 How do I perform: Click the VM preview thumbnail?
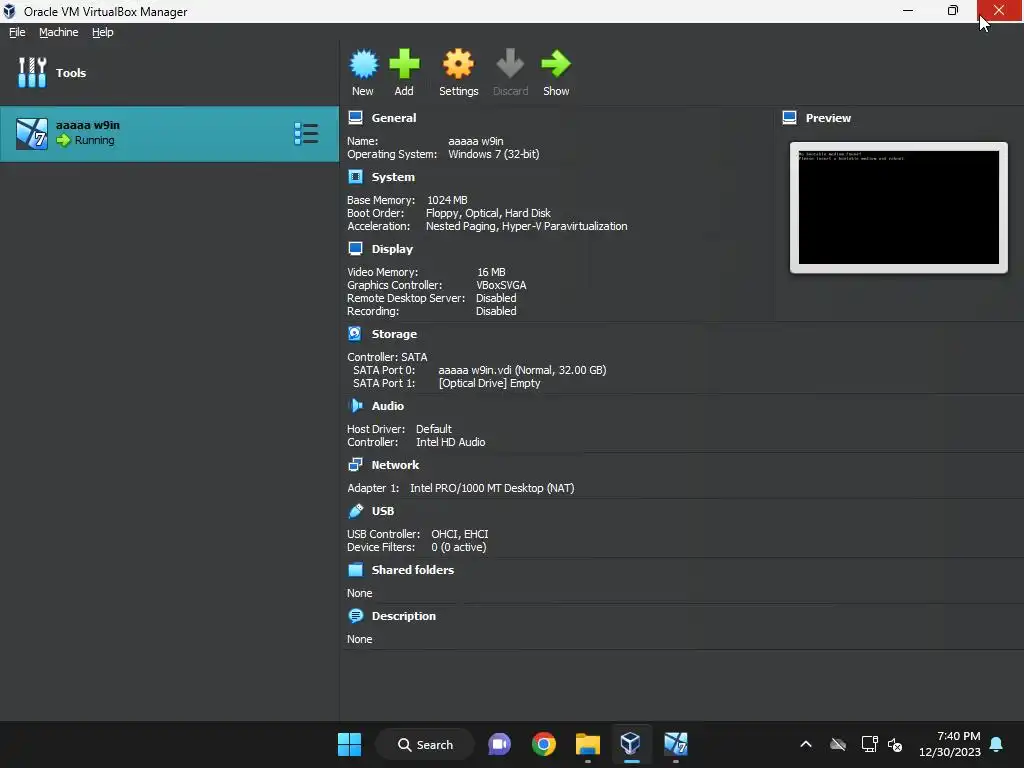[899, 208]
